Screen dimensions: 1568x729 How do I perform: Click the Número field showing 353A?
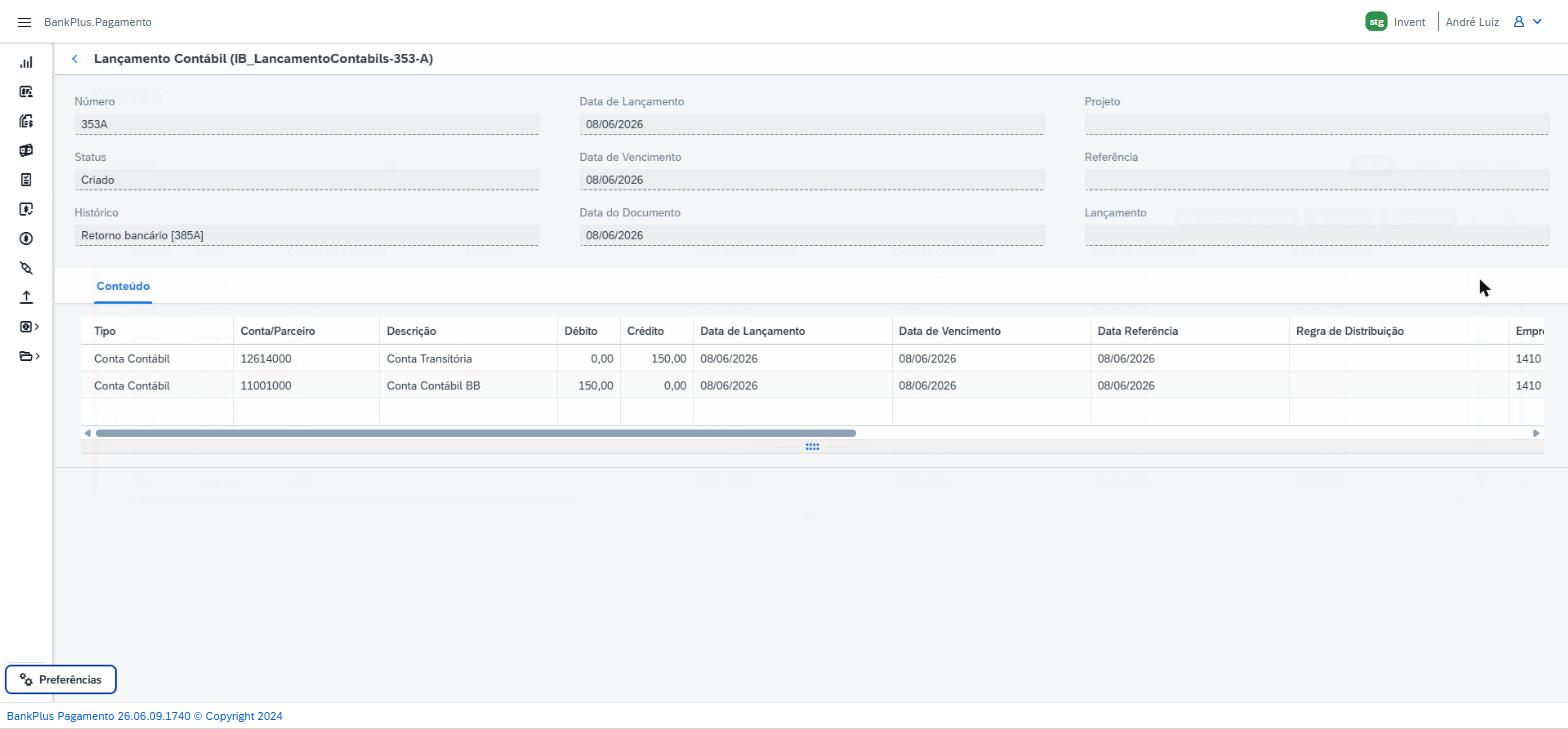tap(307, 124)
